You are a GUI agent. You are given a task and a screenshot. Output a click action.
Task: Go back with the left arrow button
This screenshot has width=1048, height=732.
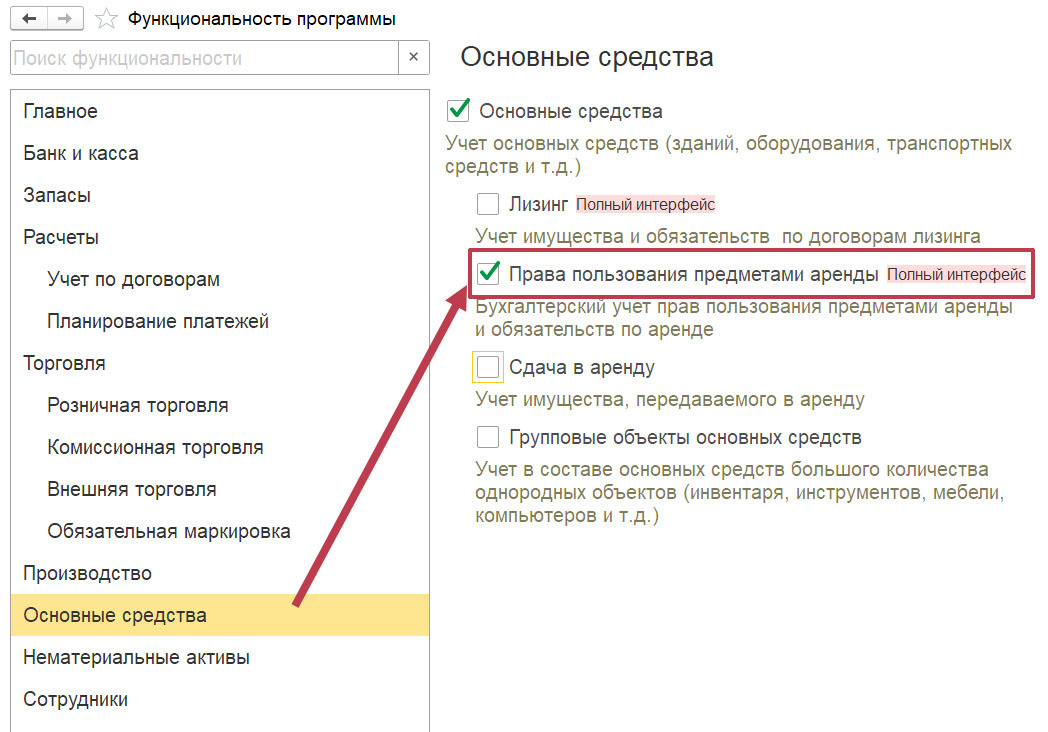[x=29, y=19]
